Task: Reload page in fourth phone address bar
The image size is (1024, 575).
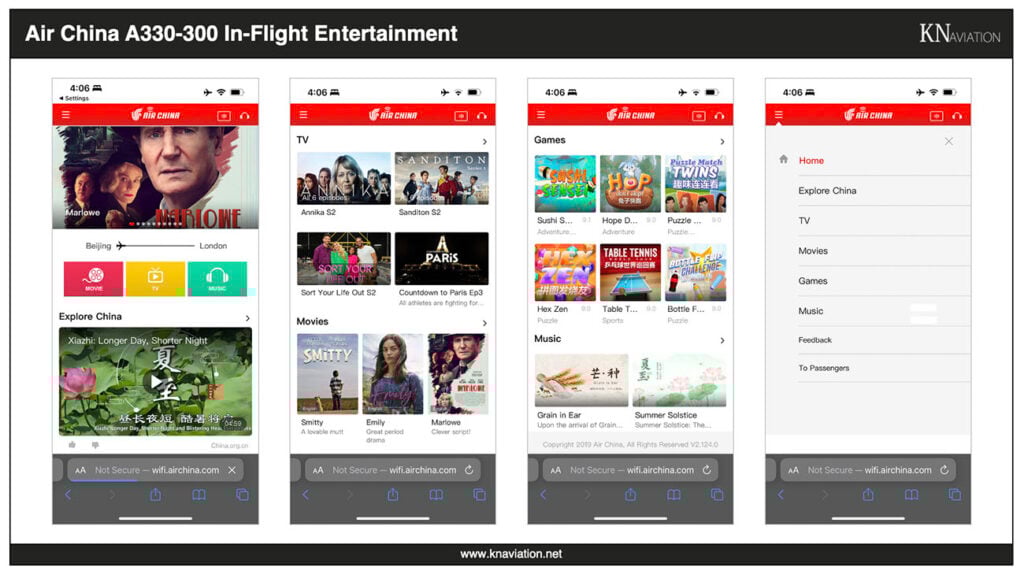Action: point(944,470)
